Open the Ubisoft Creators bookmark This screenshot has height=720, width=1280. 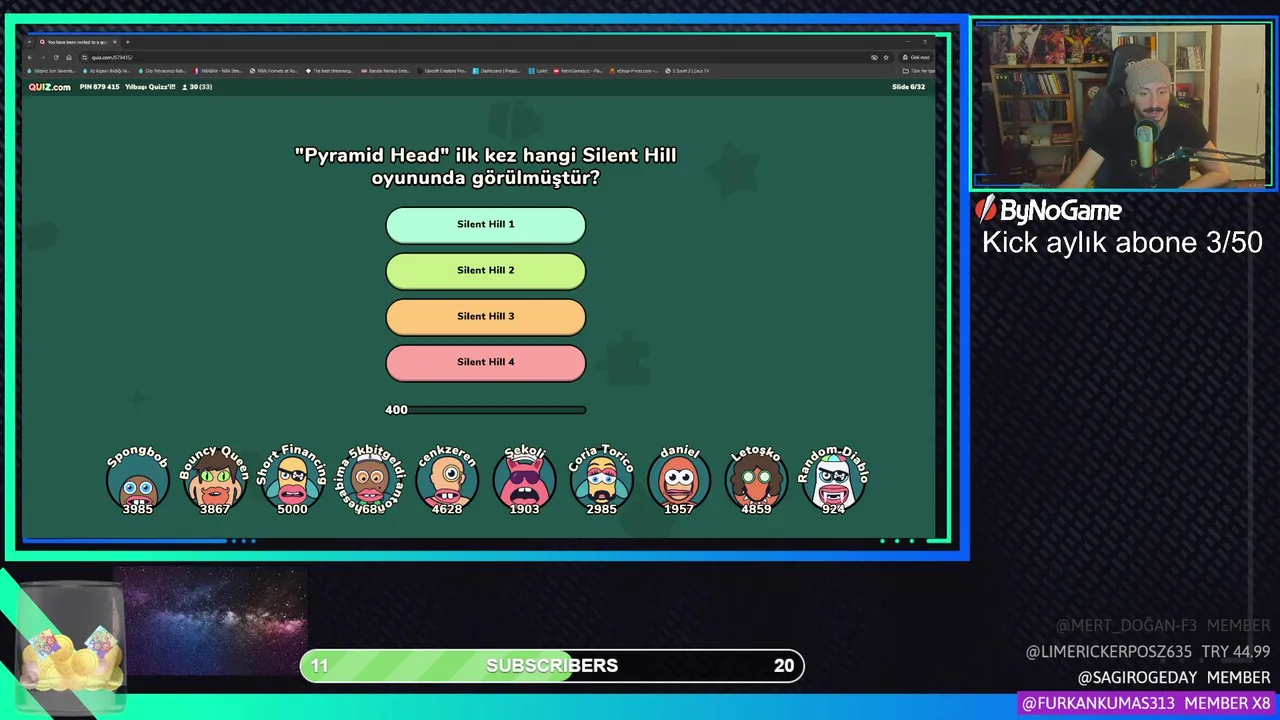click(x=444, y=71)
